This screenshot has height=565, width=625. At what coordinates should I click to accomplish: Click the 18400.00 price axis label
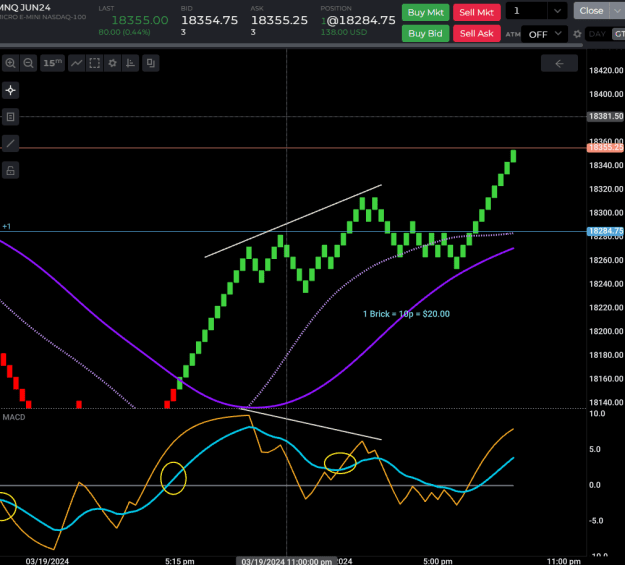606,94
